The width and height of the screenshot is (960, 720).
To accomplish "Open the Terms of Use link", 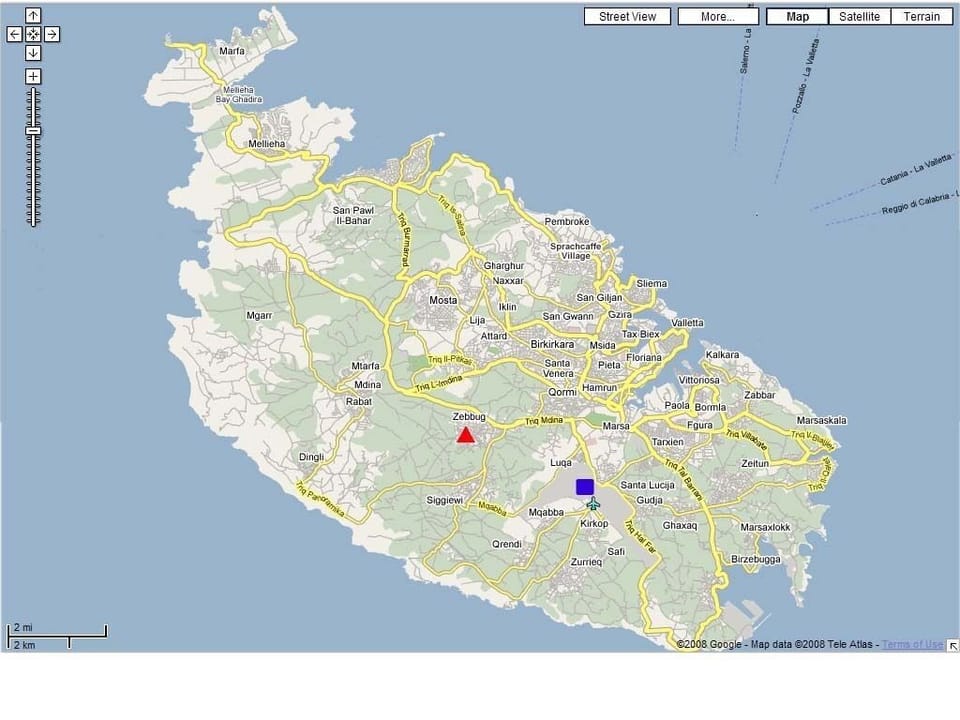I will (x=912, y=644).
